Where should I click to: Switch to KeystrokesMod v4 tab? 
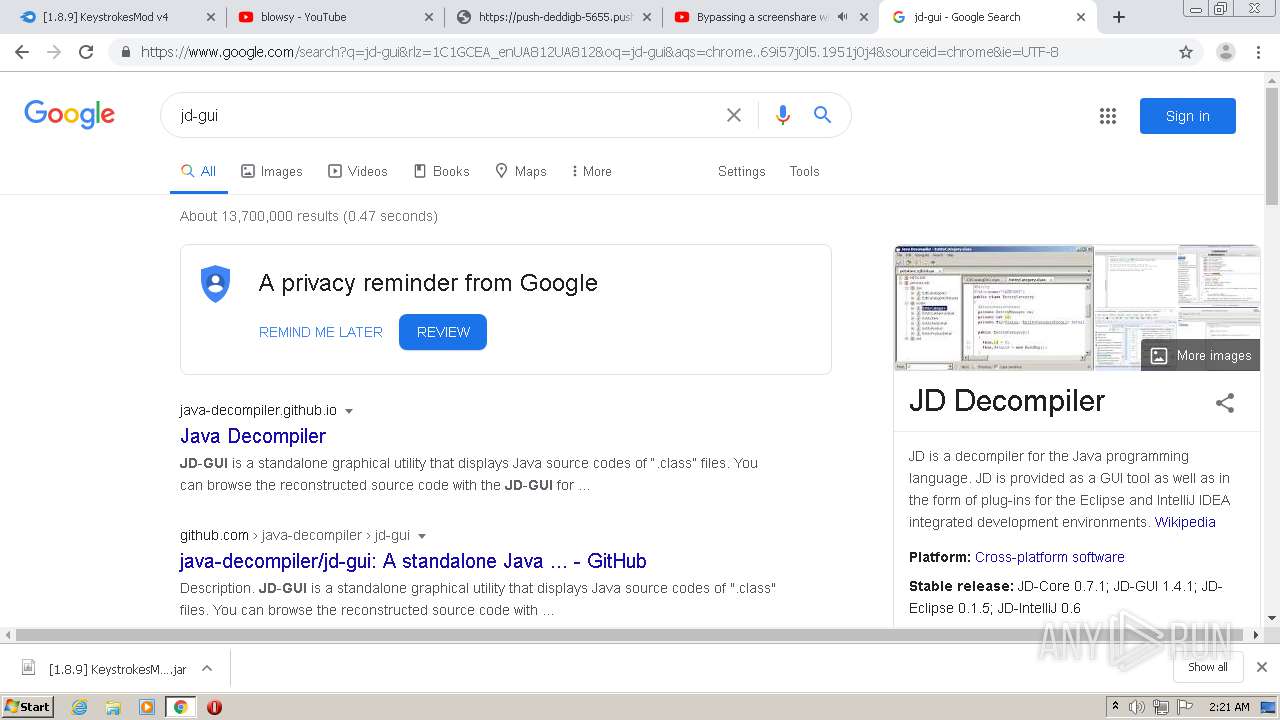coord(106,17)
